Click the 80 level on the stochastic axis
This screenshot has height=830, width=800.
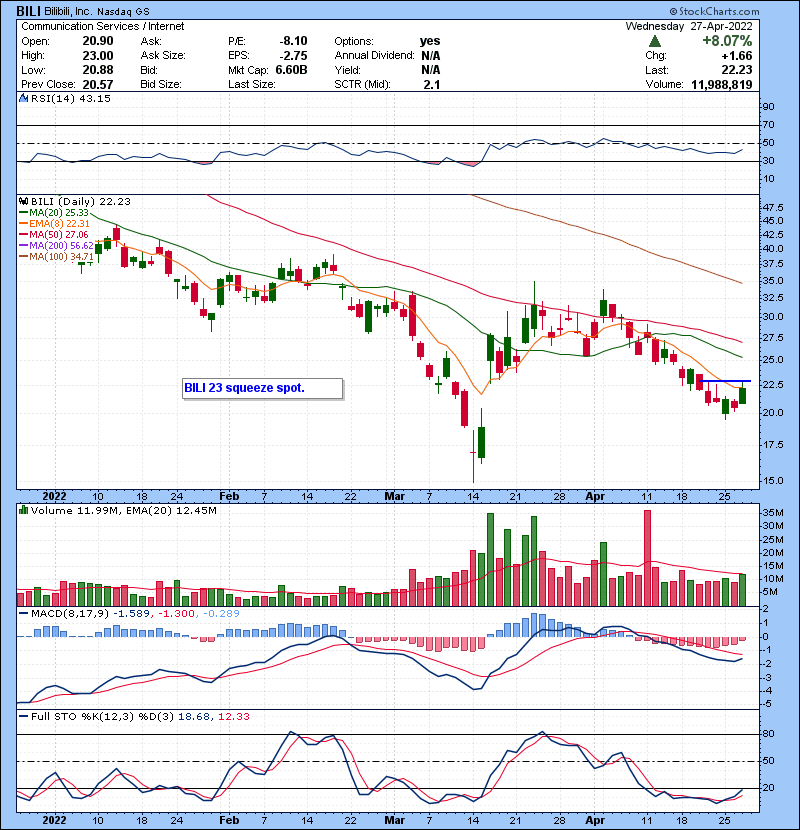coord(768,734)
